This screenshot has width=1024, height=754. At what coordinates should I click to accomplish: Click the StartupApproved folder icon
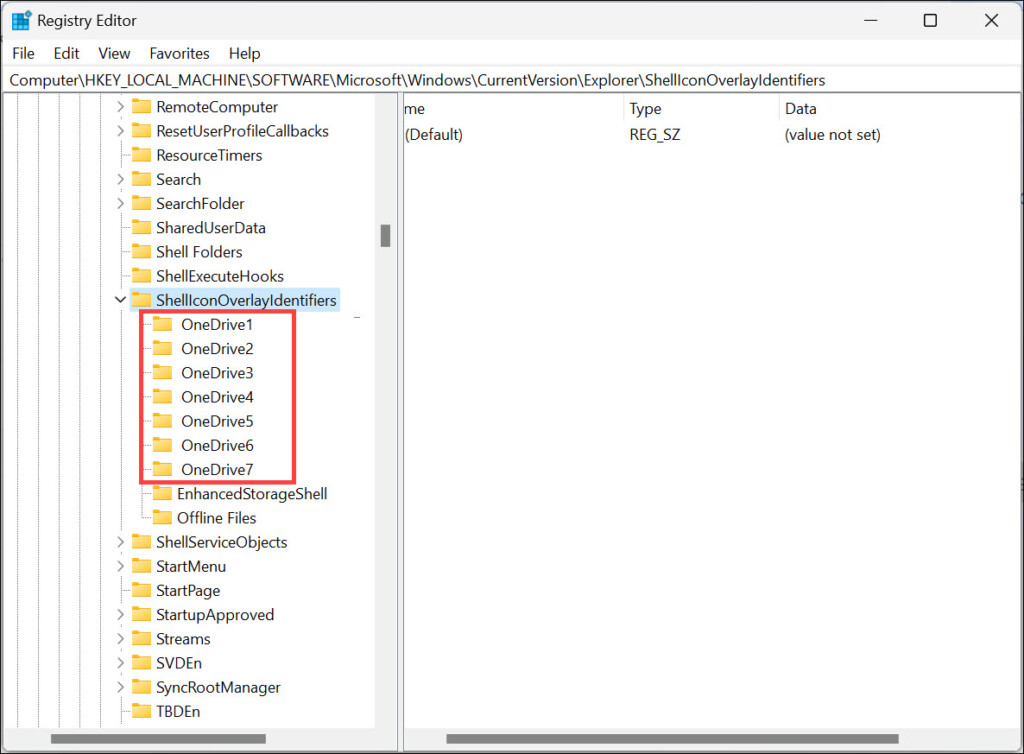point(142,614)
